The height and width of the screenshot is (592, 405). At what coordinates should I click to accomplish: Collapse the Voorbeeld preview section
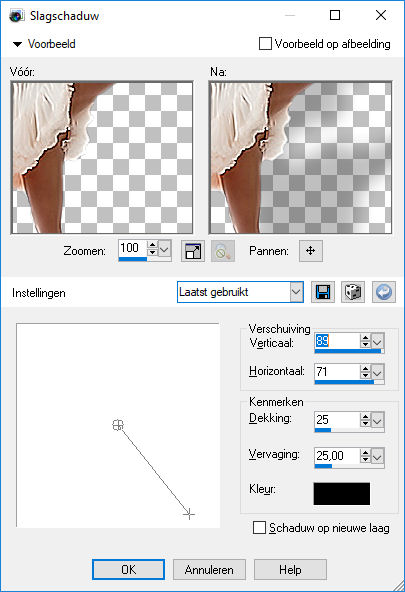point(17,44)
